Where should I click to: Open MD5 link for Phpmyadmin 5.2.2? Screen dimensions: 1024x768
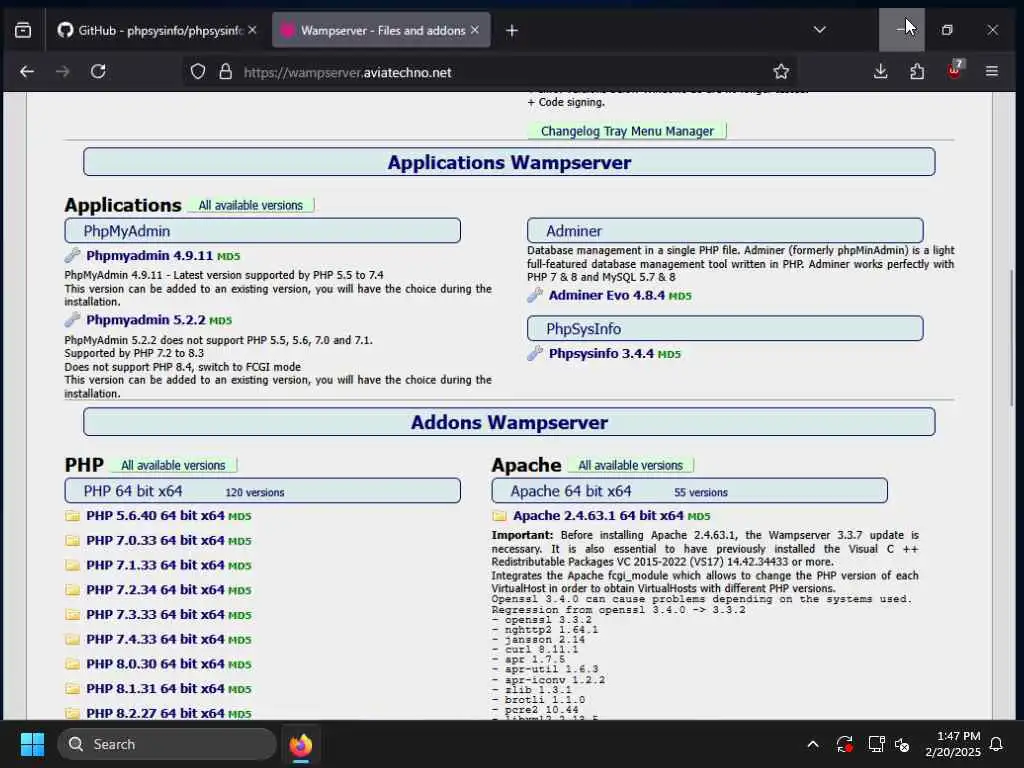point(221,321)
